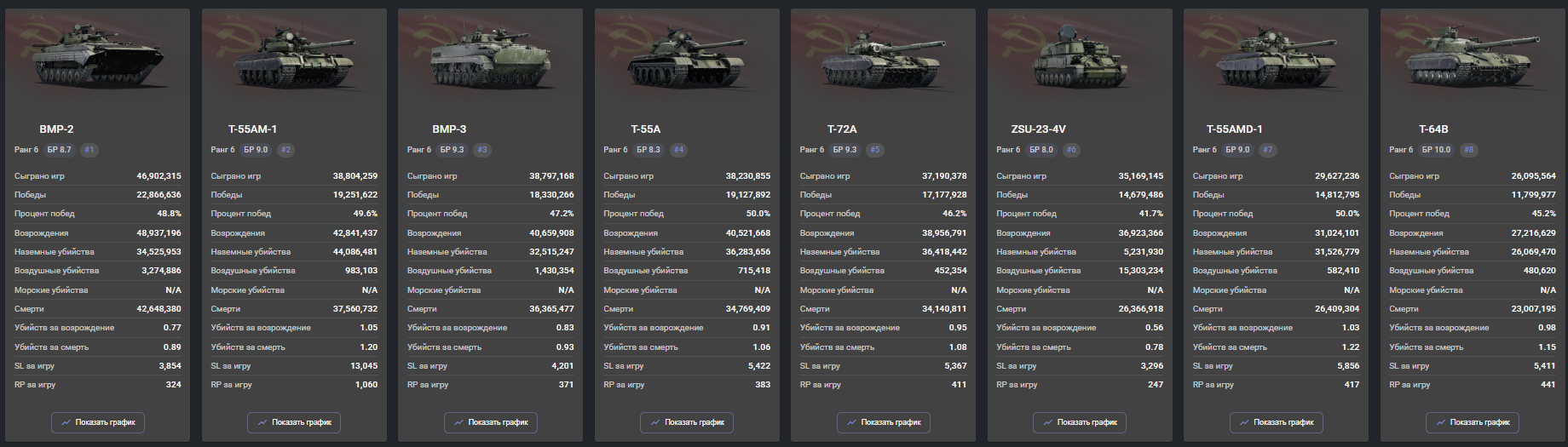Viewport: 1568px width, 447px height.
Task: Click the chart icon on ZSU-23-4V's graph button
Action: [x=1048, y=422]
